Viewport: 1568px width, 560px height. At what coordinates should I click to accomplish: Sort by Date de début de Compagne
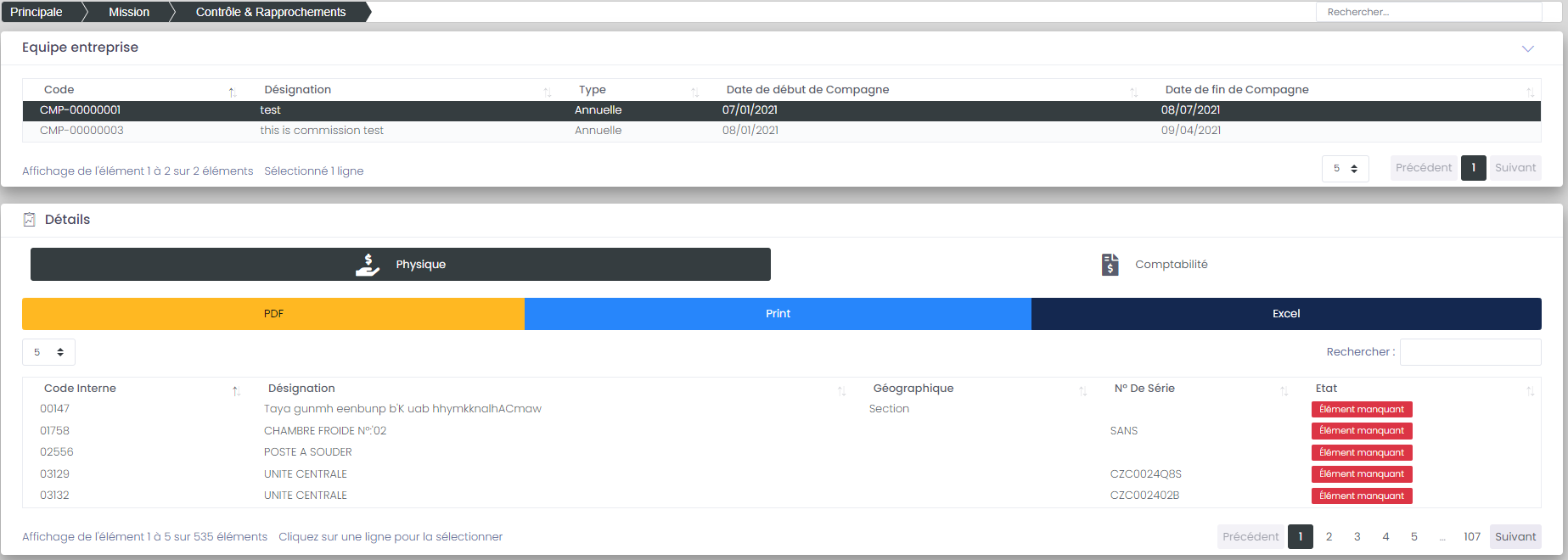click(1133, 92)
